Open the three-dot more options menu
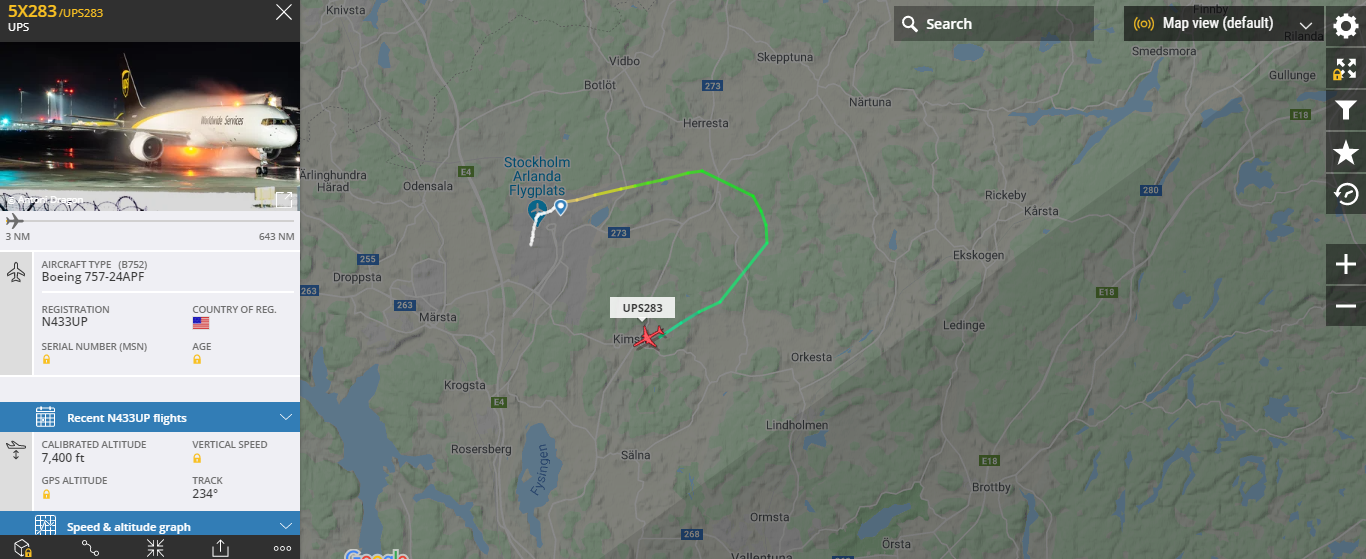Image resolution: width=1366 pixels, height=559 pixels. pos(282,548)
